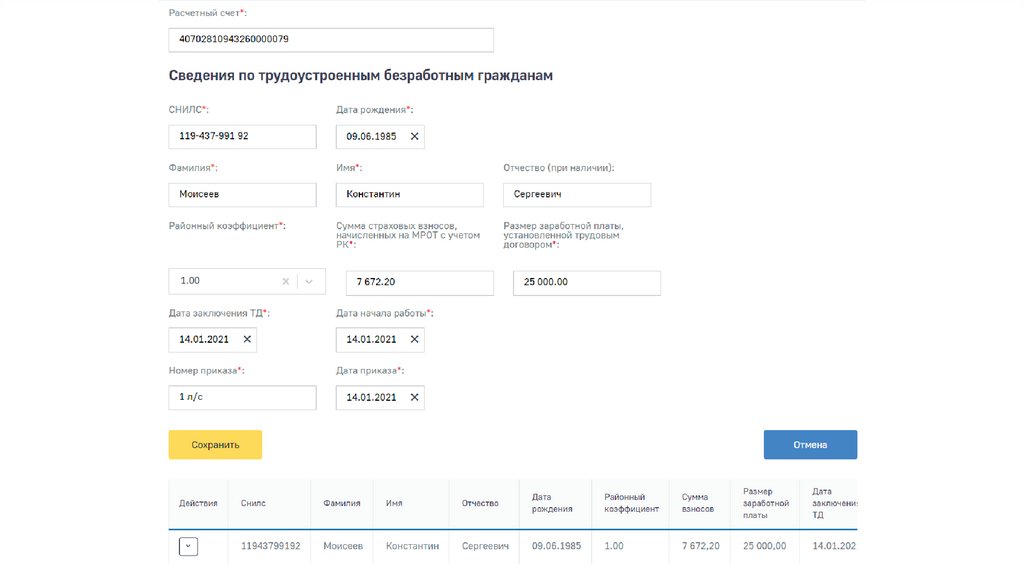Viewport: 1024px width, 574px height.
Task: Clear the date of birth field
Action: (x=414, y=136)
